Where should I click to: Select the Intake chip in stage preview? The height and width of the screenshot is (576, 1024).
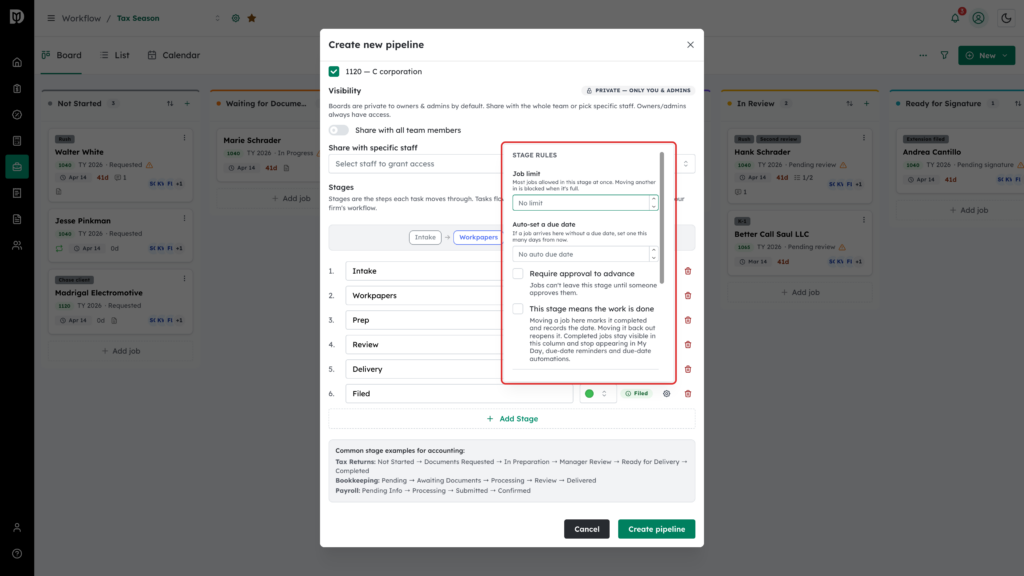[x=425, y=237]
